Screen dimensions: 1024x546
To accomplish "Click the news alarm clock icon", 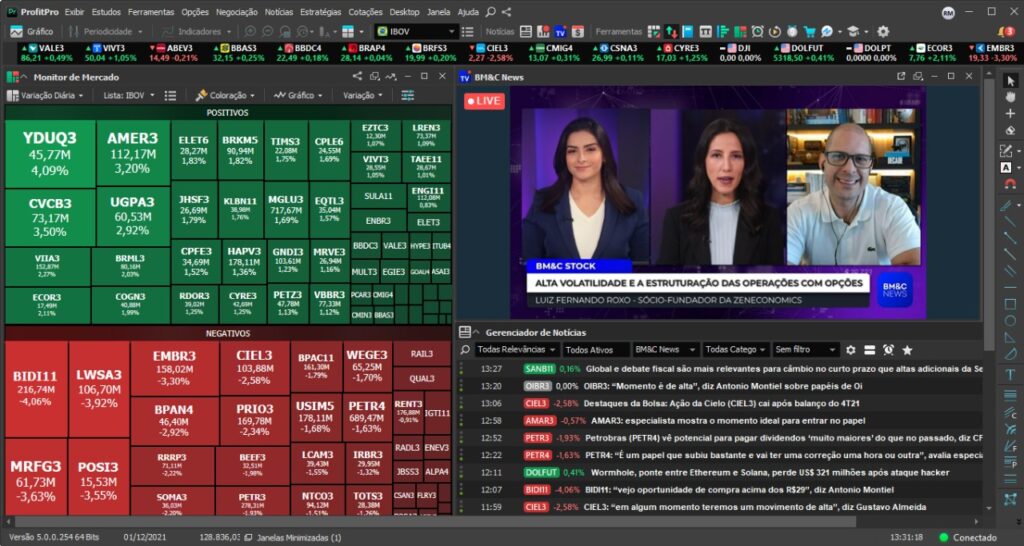I will pyautogui.click(x=888, y=350).
